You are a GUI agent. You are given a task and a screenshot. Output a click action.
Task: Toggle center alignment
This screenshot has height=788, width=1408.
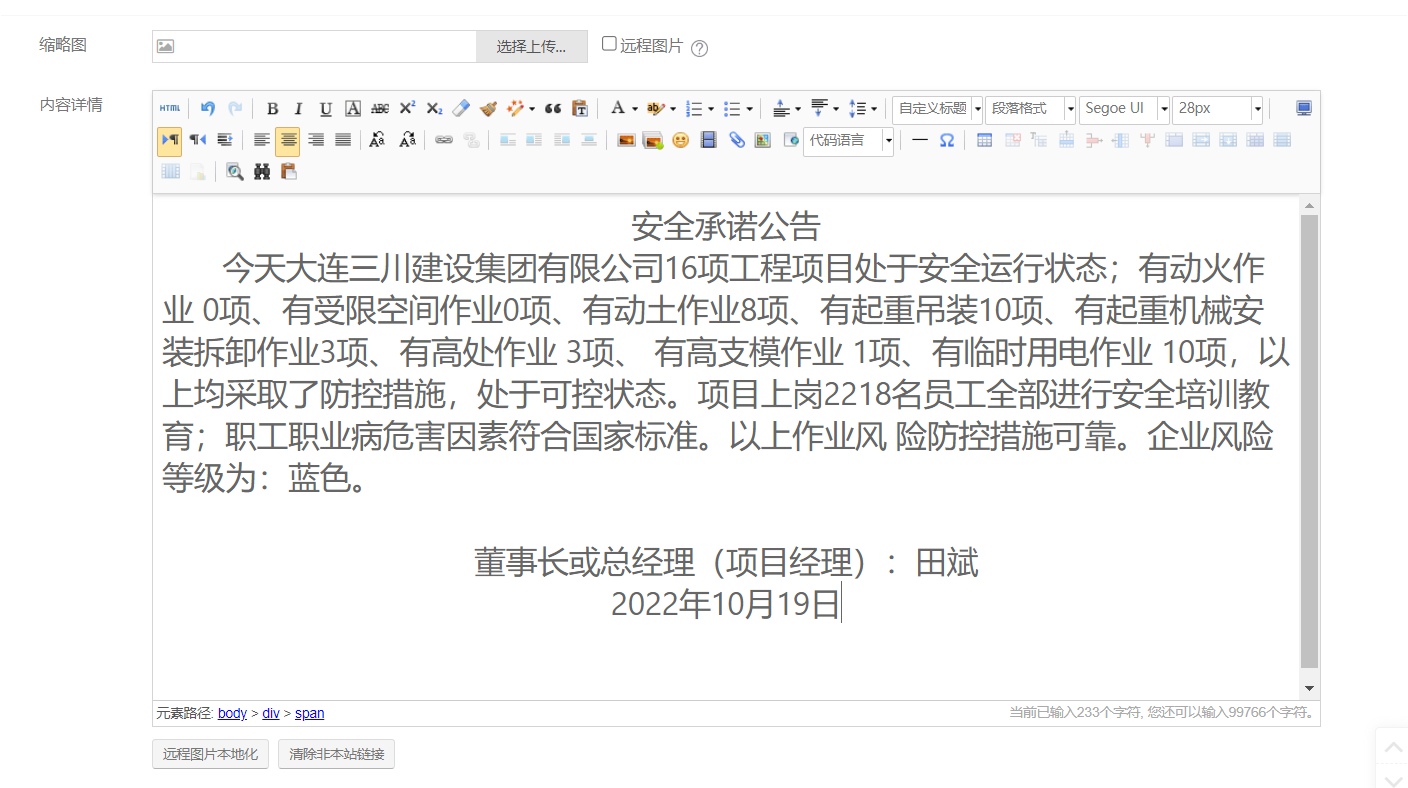point(288,140)
